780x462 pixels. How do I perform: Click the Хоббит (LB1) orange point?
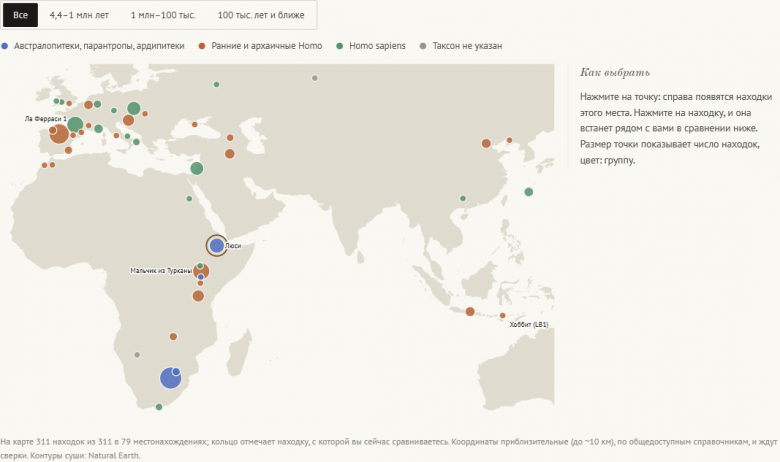coord(502,316)
